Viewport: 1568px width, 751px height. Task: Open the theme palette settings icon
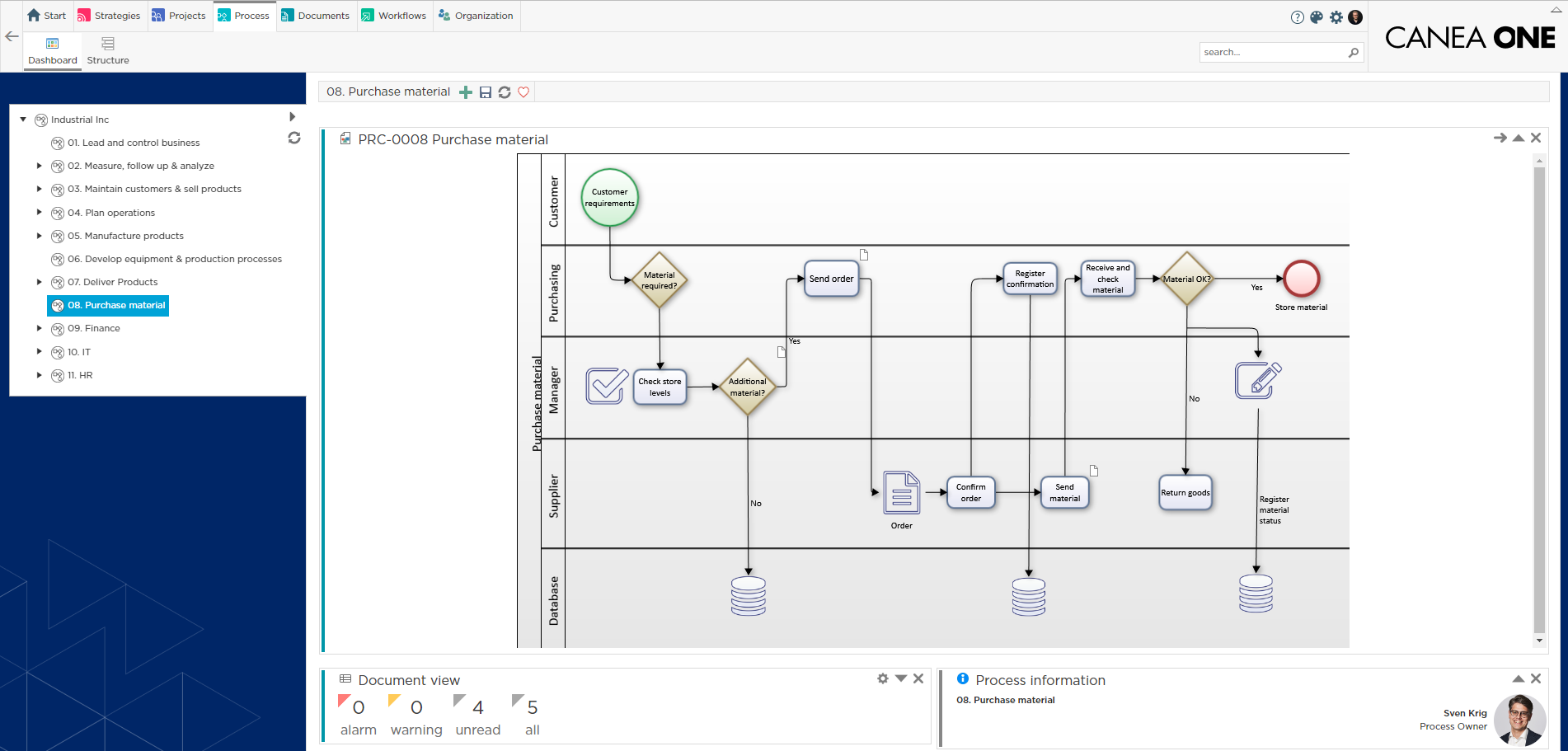[x=1317, y=16]
